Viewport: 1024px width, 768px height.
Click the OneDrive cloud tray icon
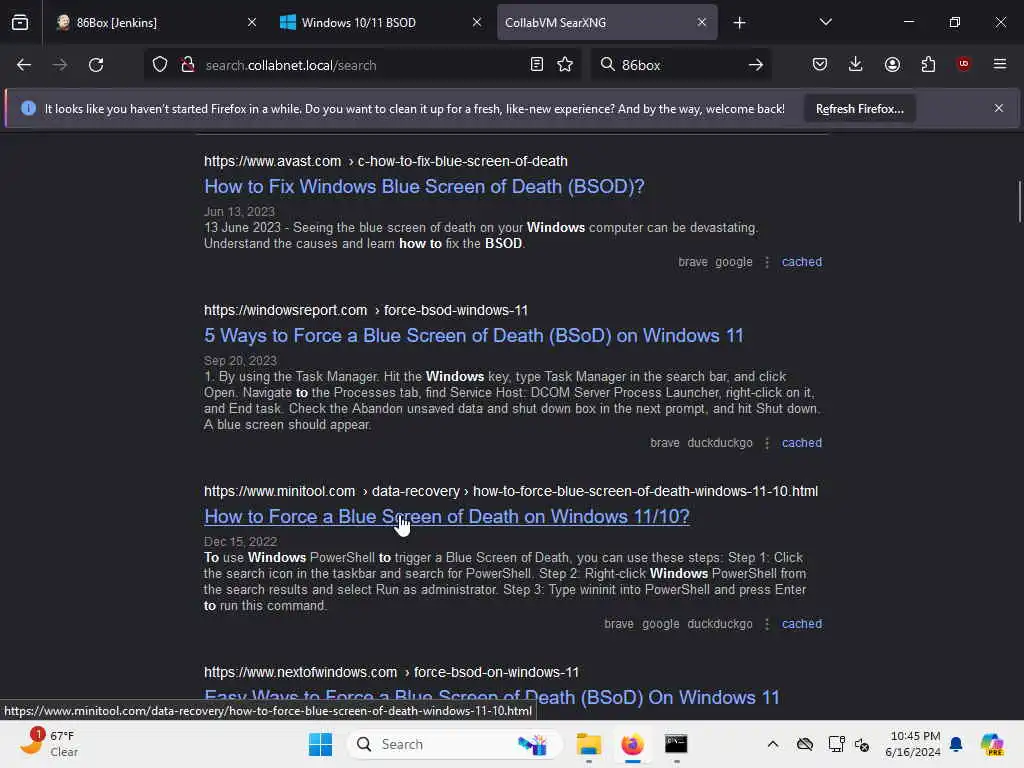pyautogui.click(x=805, y=744)
